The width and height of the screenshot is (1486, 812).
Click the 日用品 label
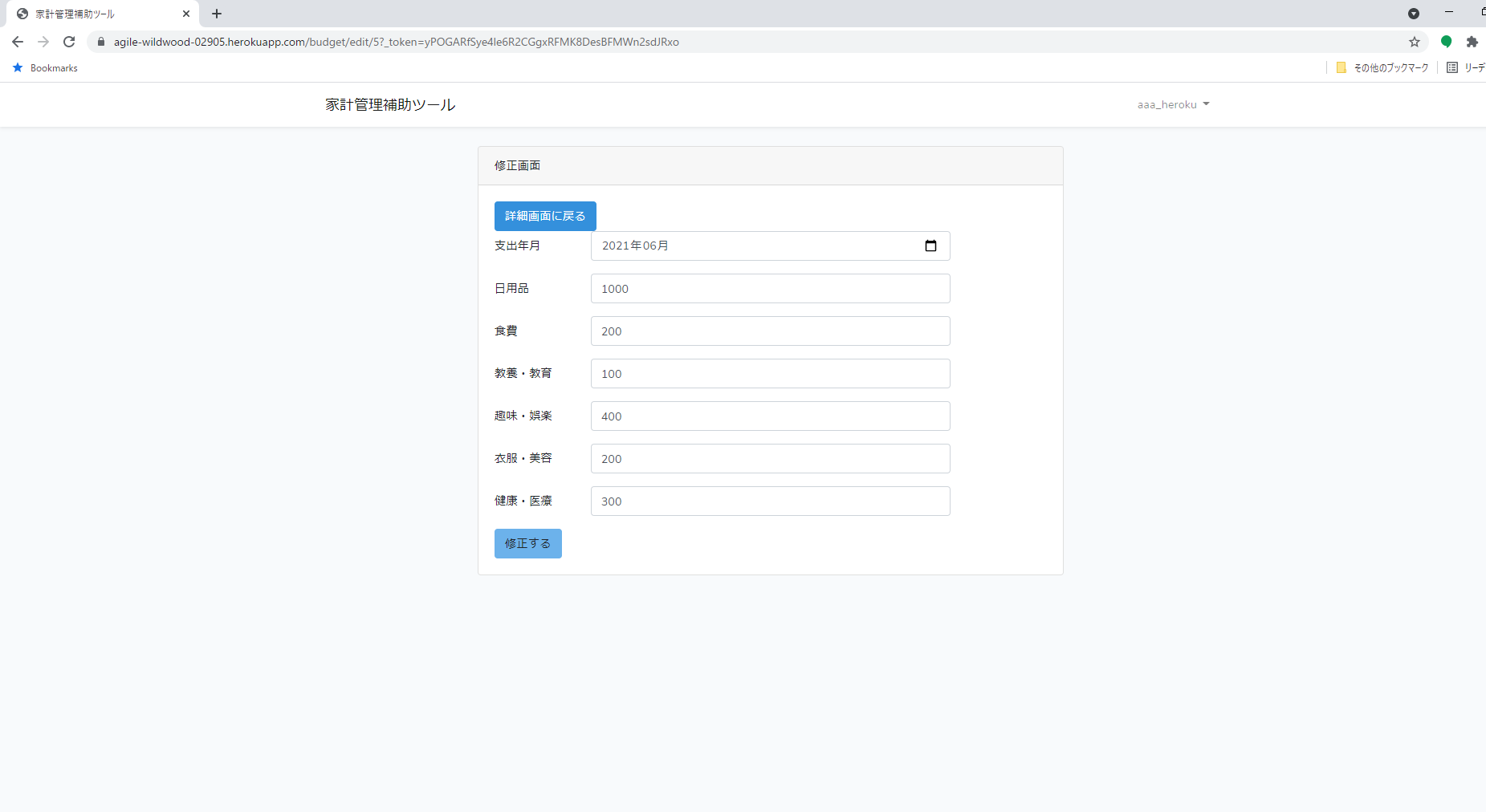coord(511,288)
